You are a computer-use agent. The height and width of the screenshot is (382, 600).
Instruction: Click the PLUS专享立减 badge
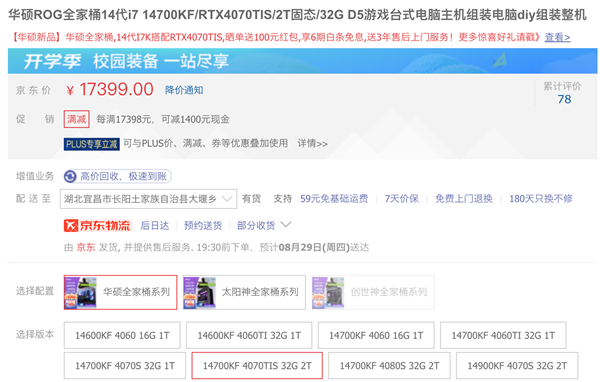(92, 144)
